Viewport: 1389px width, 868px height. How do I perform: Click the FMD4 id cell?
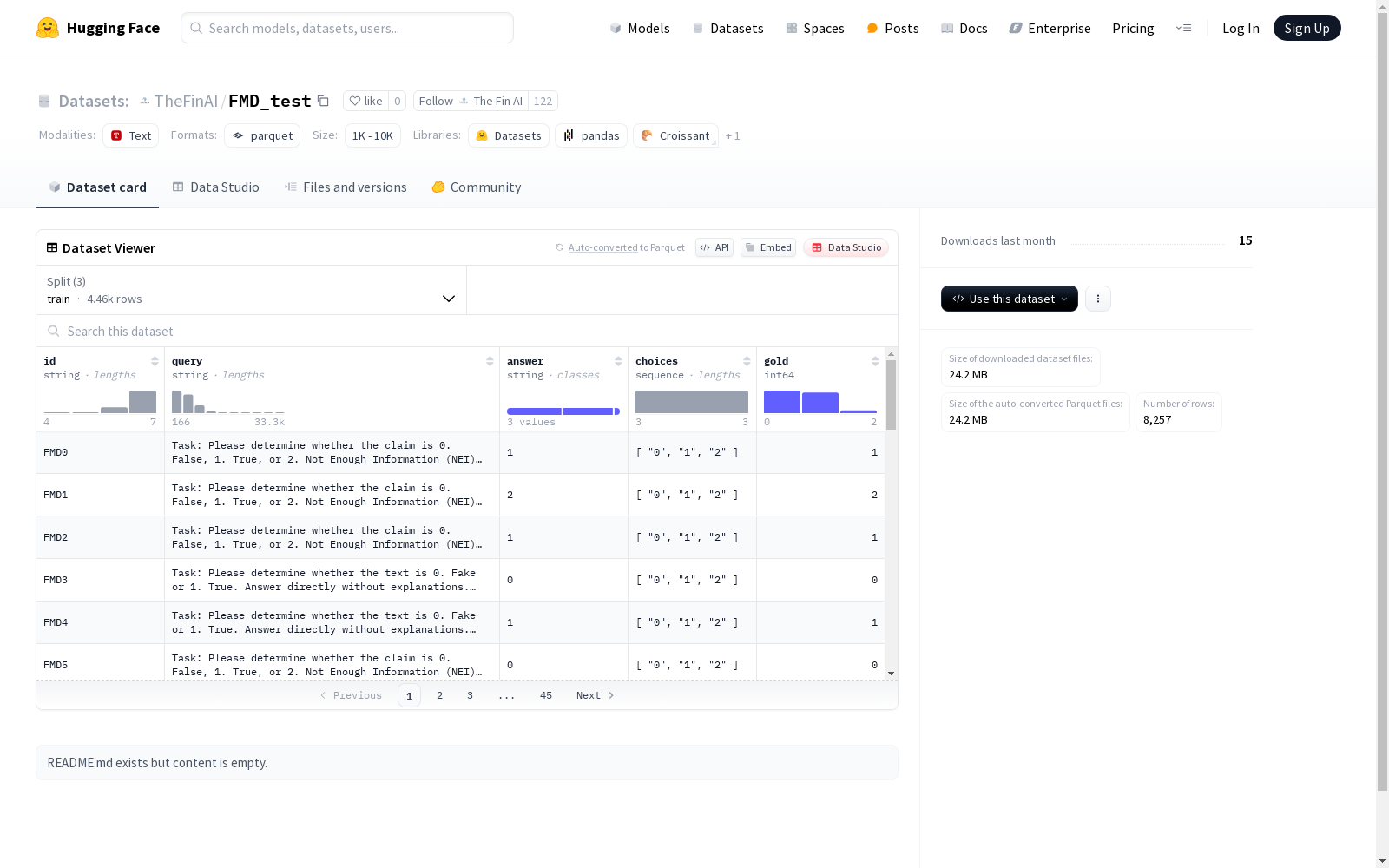[101, 622]
